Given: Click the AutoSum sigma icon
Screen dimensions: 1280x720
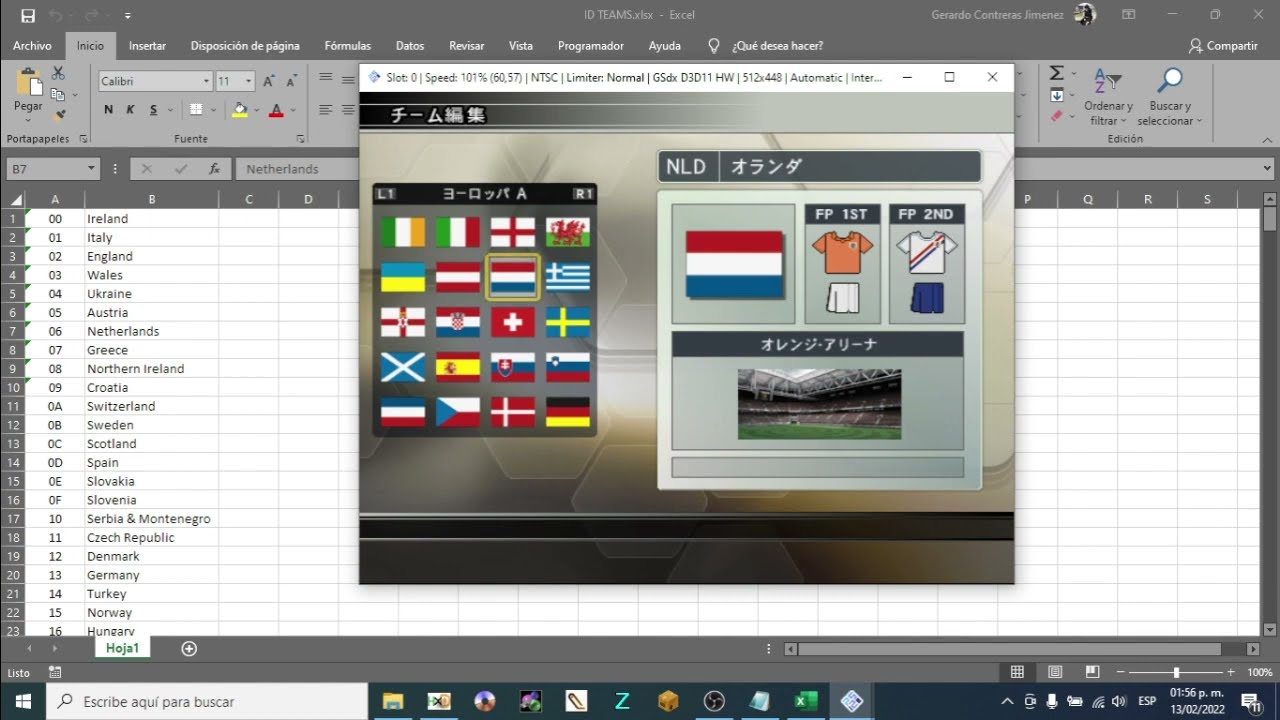Looking at the screenshot, I should (1056, 74).
